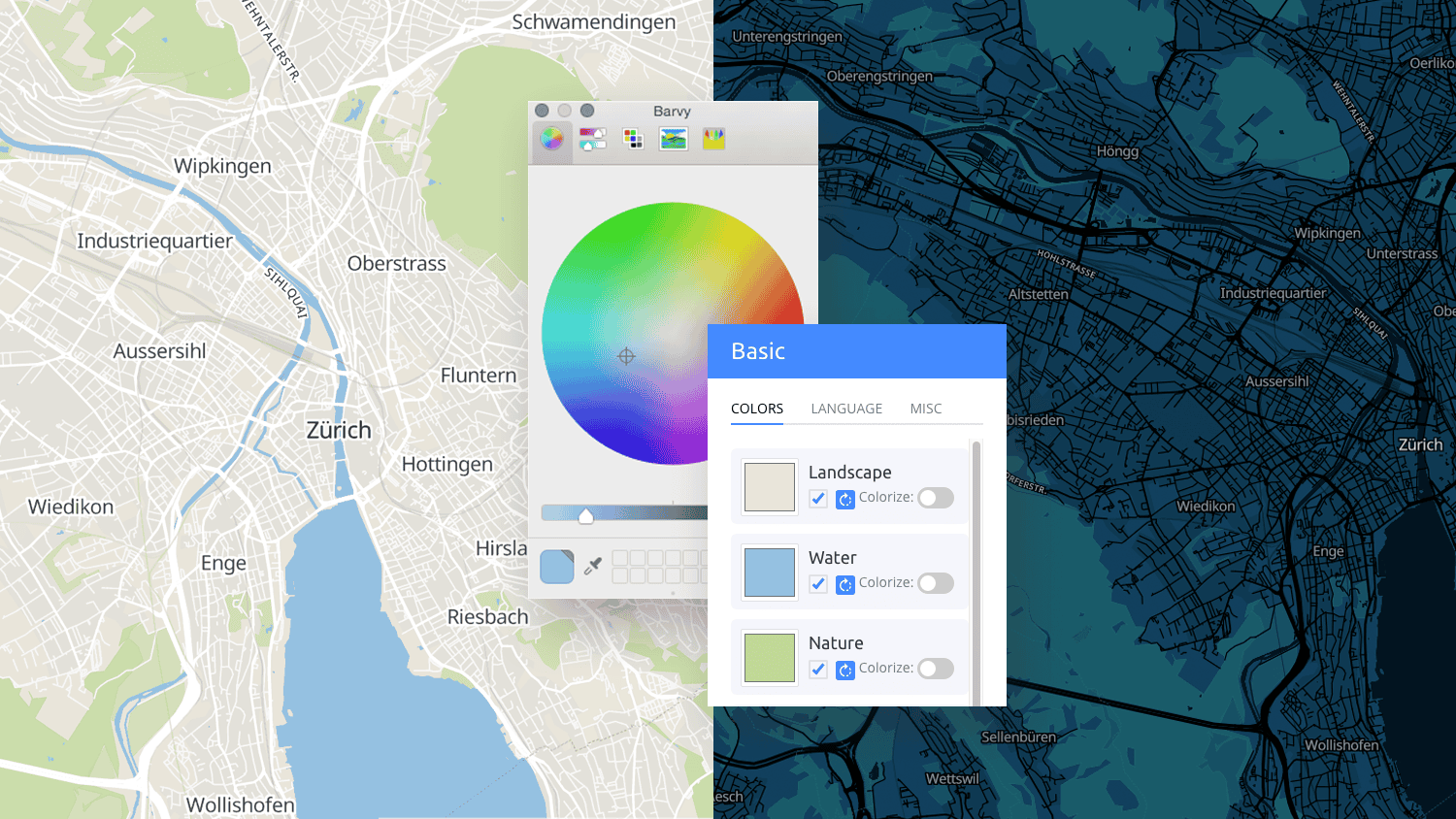This screenshot has width=1456, height=819.
Task: Open the pencils color picker mode
Action: pos(713,139)
